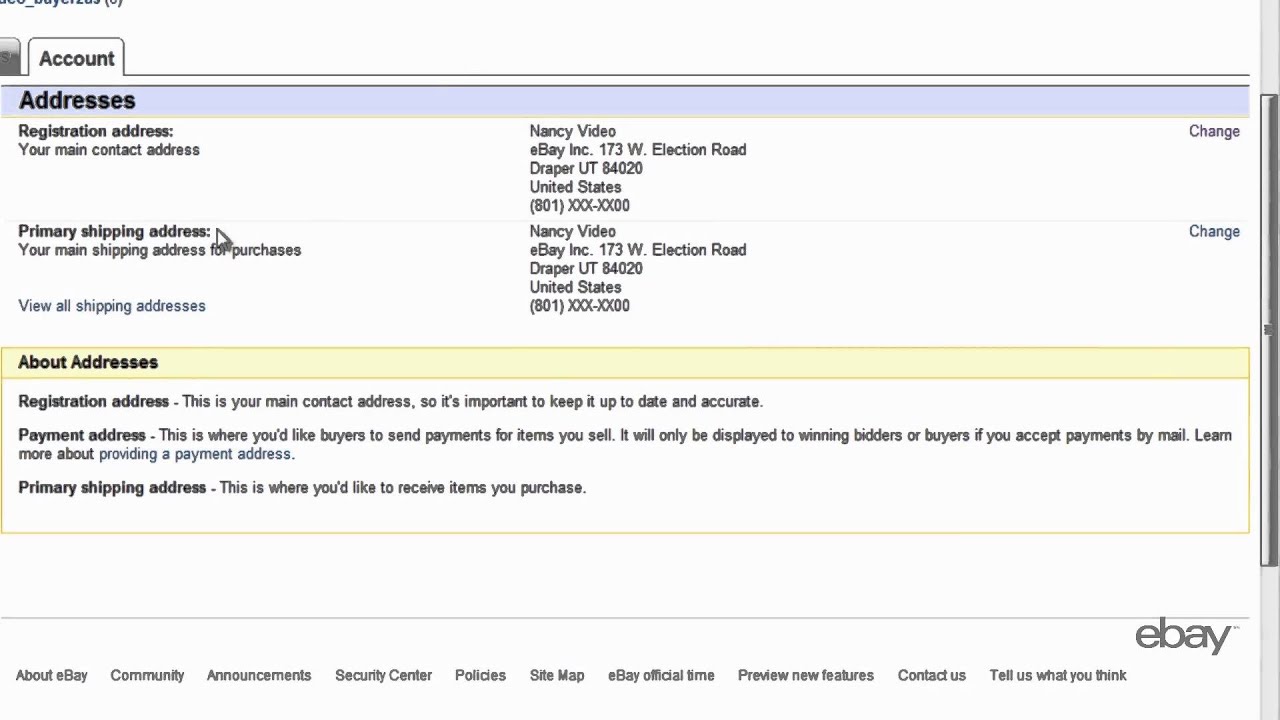The height and width of the screenshot is (720, 1280).
Task: Select bold 'Registration address' in About box
Action: (94, 401)
